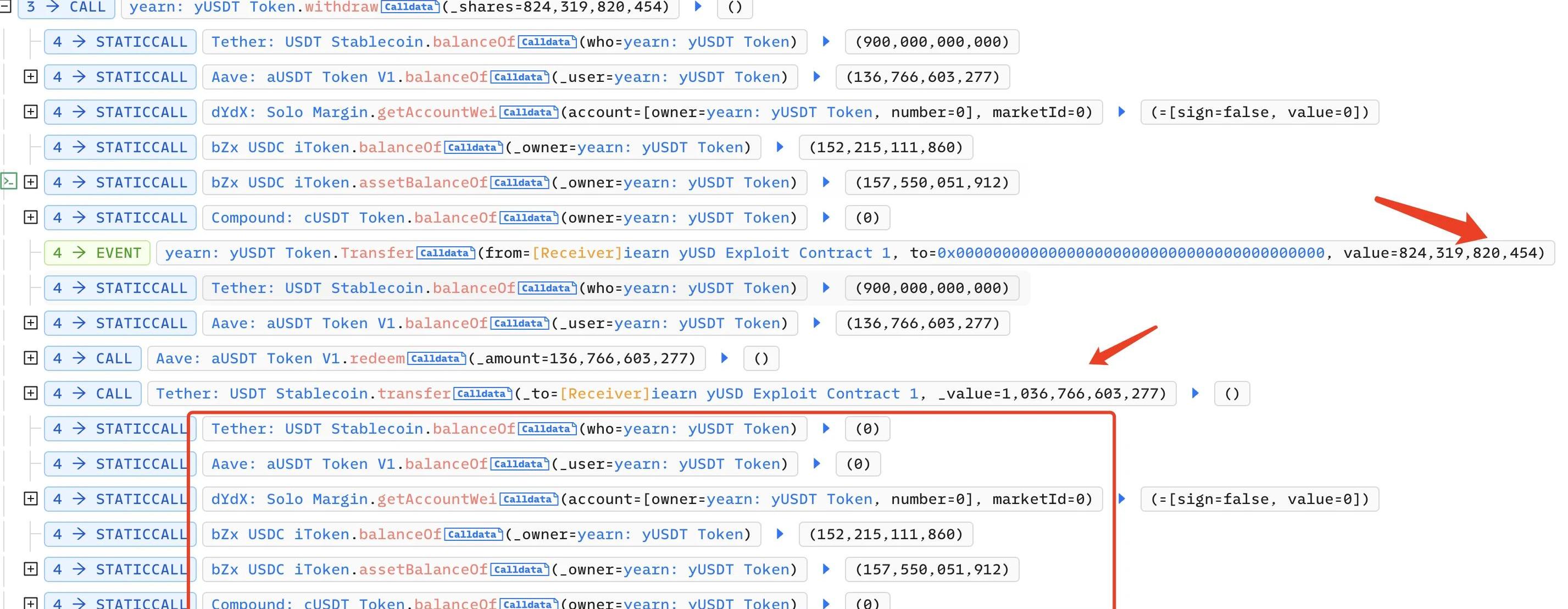This screenshot has width=1568, height=609.
Task: Click the green terminal icon beside assetBalanceOf row
Action: point(9,181)
